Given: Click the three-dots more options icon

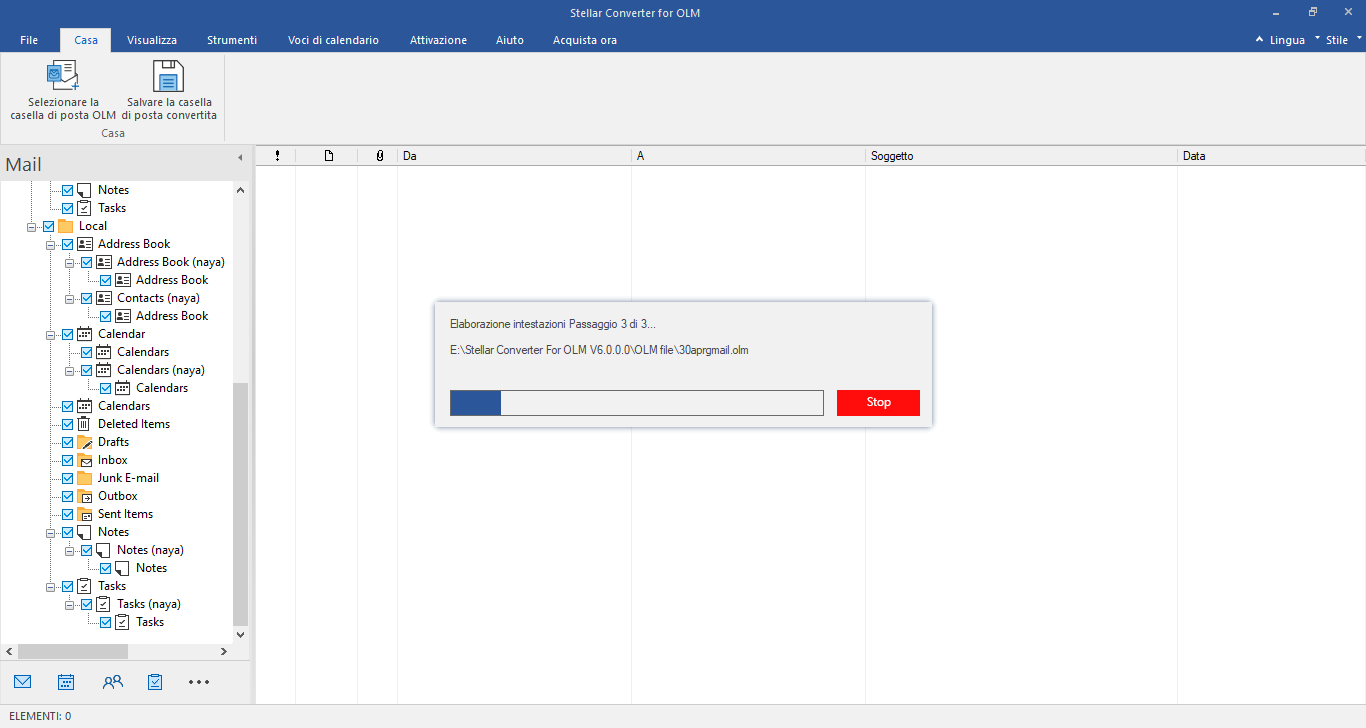Looking at the screenshot, I should coord(199,682).
